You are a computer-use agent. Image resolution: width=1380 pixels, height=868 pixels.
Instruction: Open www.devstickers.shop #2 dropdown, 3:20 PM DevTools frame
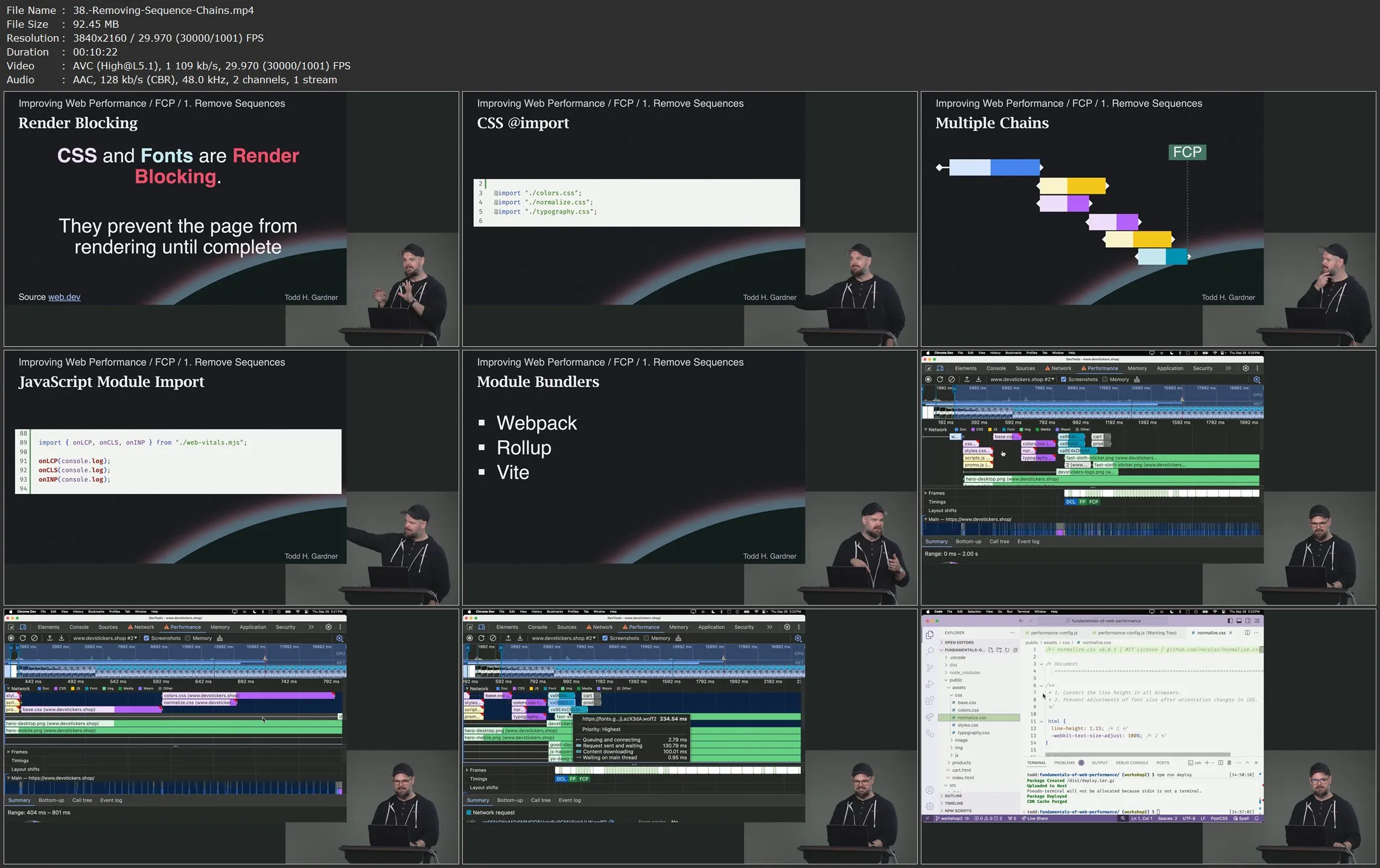(1022, 379)
